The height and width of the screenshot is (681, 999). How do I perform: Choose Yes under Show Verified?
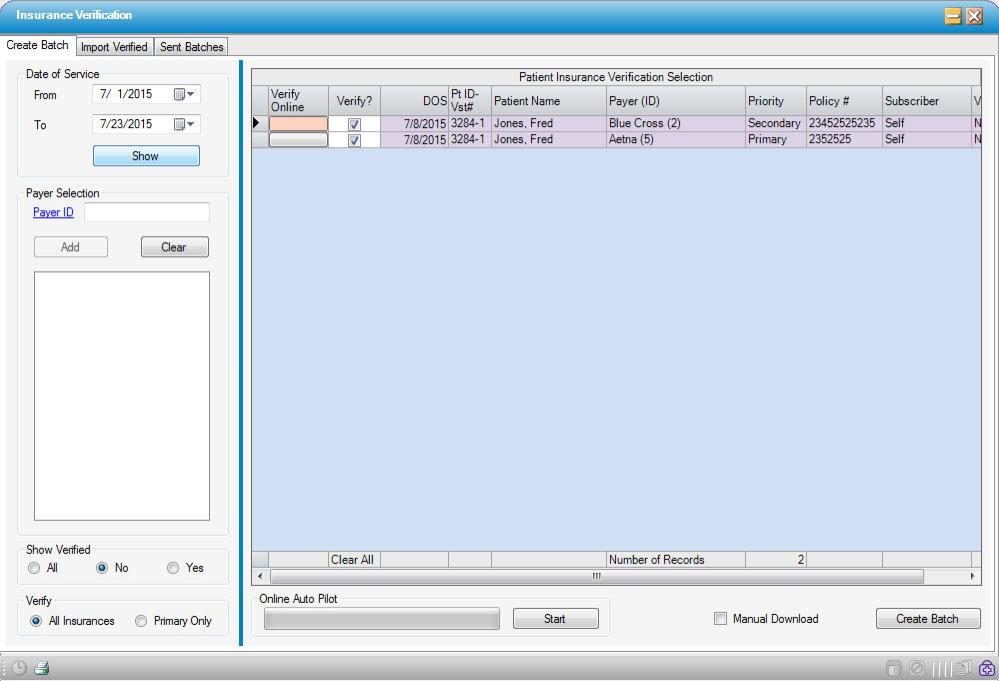click(172, 567)
